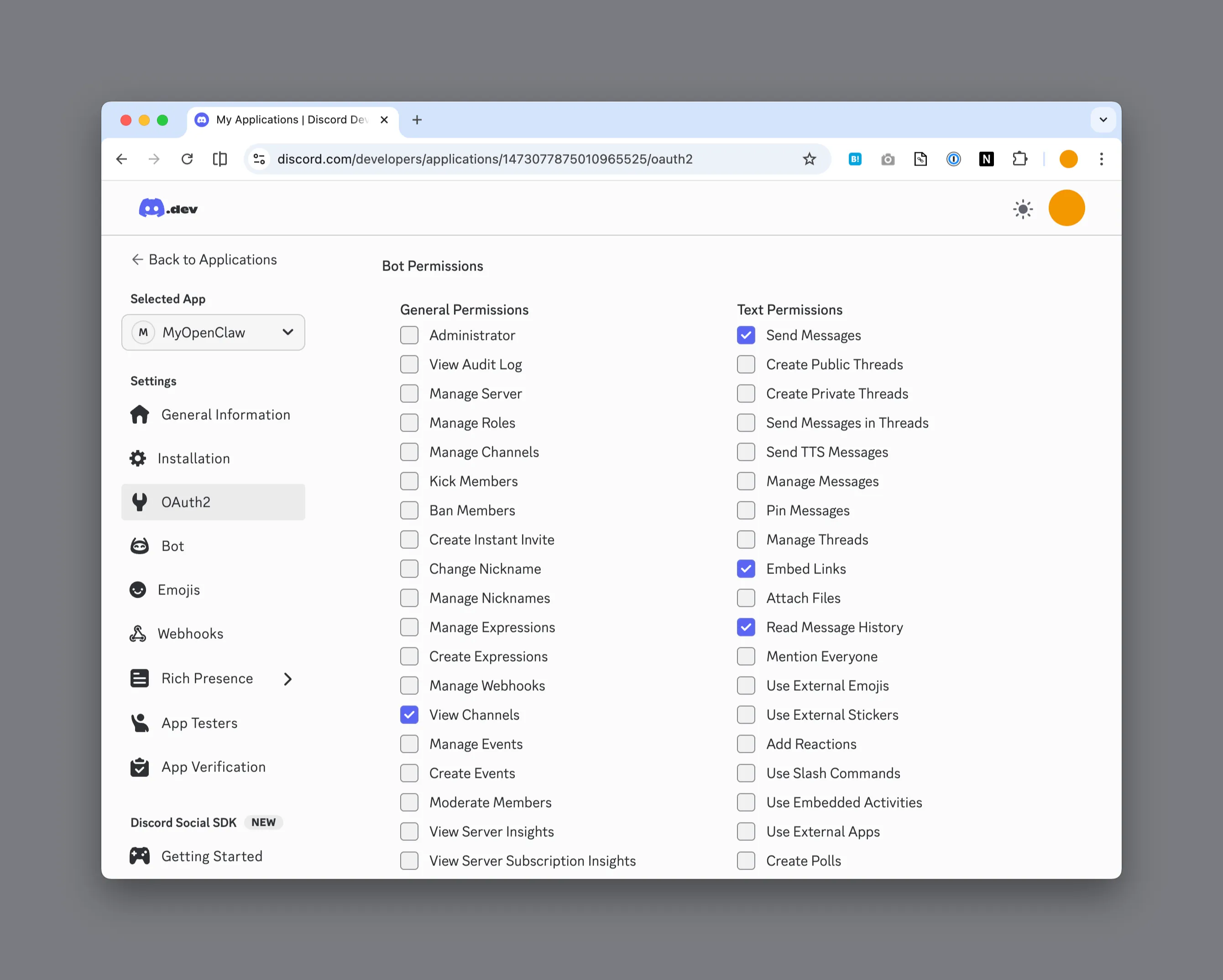Click the orange user avatar in header
Screen dimensions: 1223x980
(x=1066, y=208)
